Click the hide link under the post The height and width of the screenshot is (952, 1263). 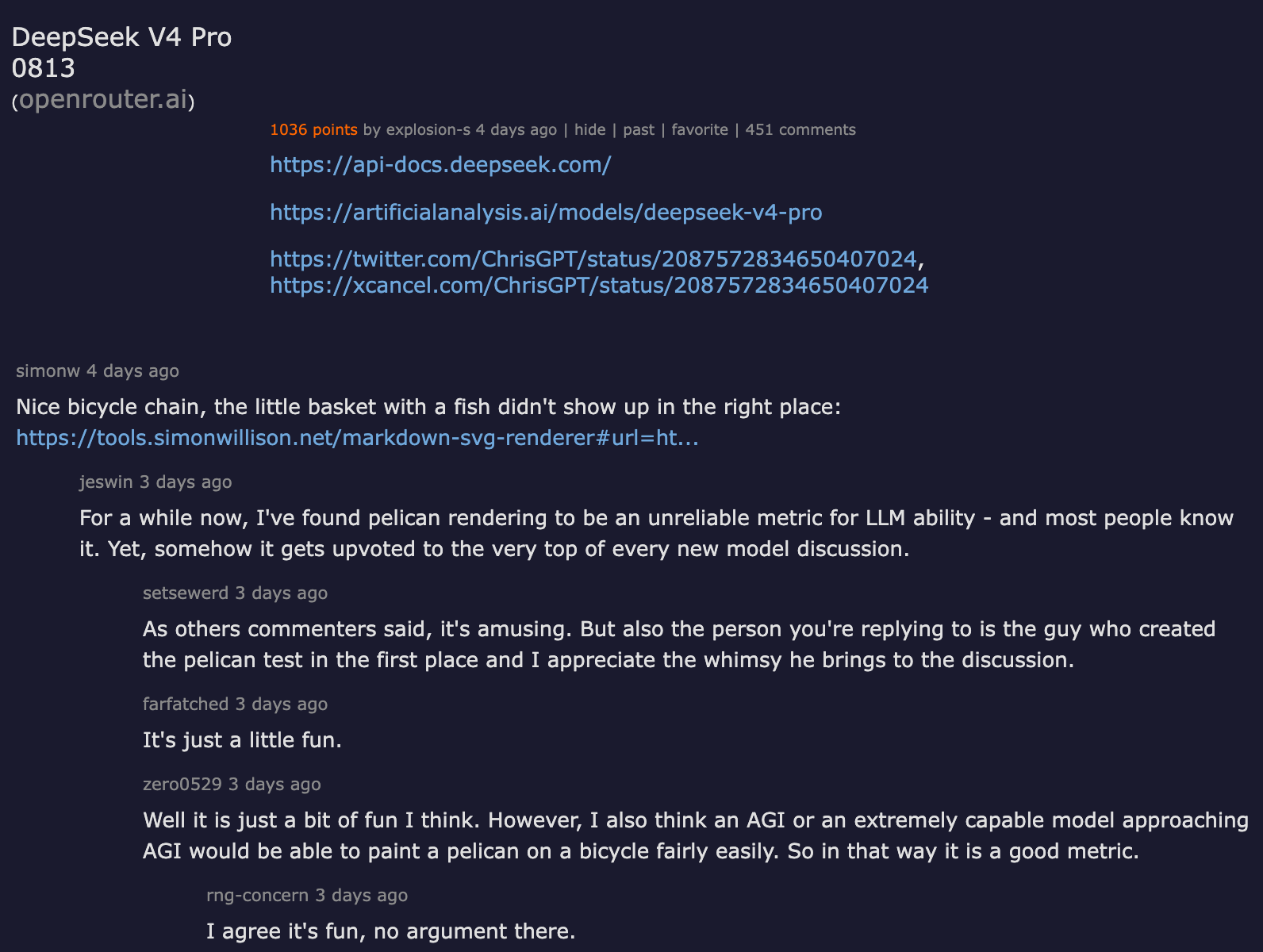click(589, 129)
